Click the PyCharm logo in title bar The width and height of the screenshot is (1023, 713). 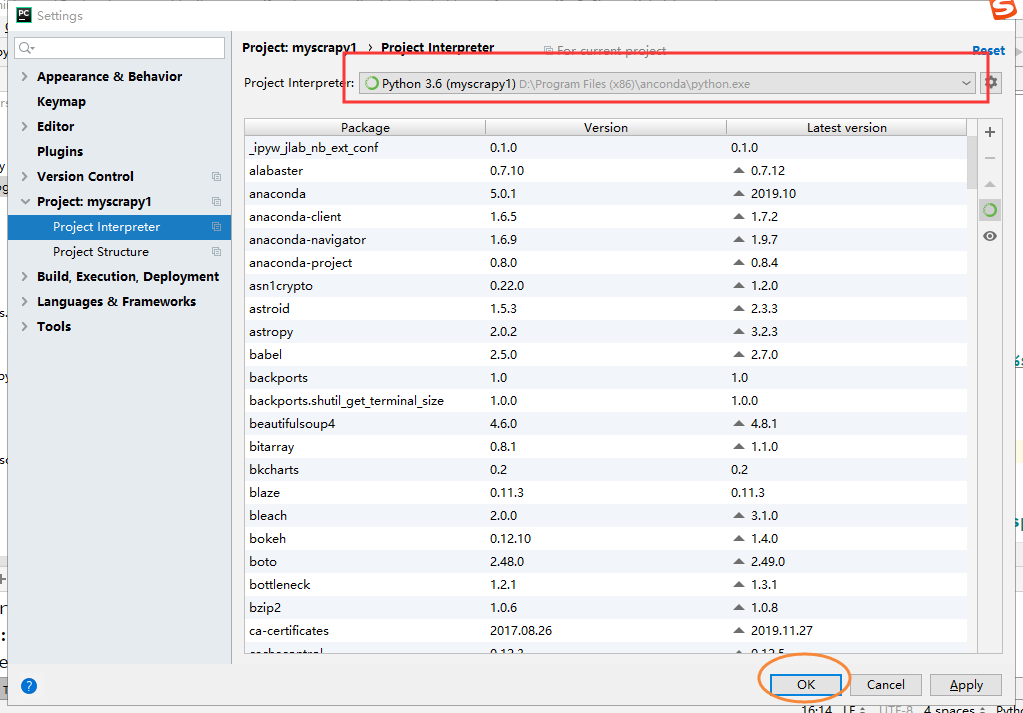click(23, 15)
